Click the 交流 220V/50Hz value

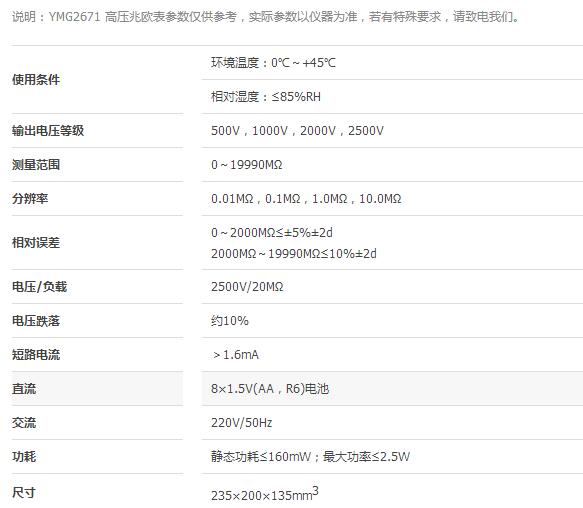click(242, 422)
